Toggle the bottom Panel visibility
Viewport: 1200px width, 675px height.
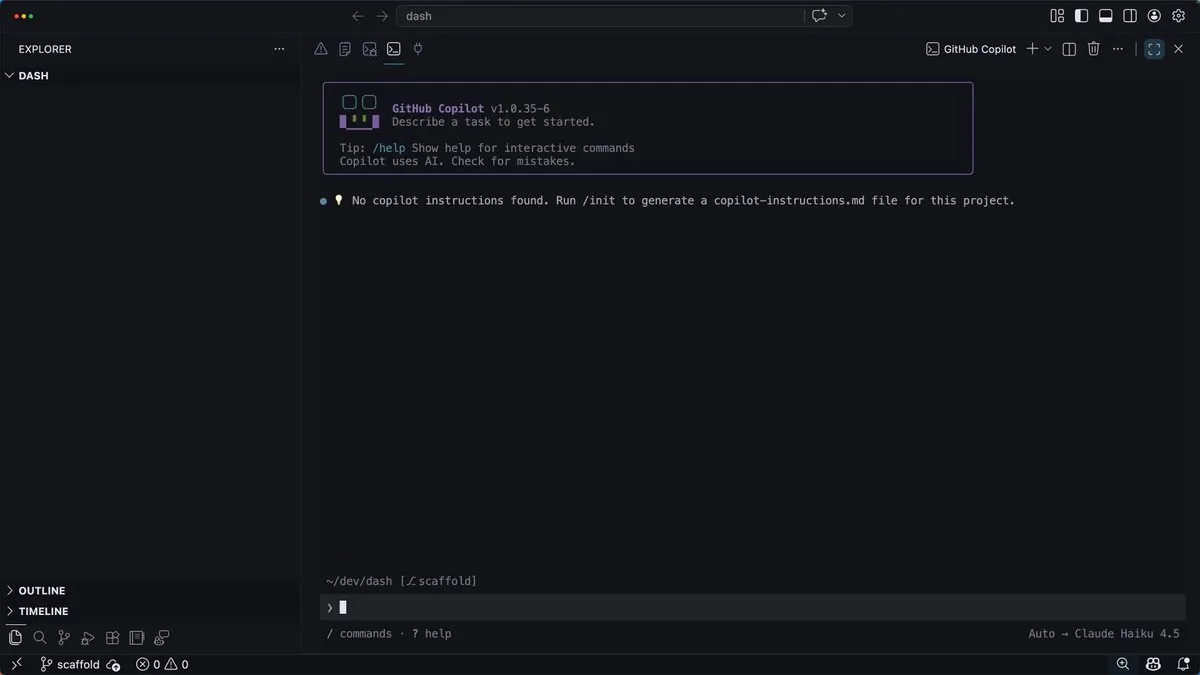(x=1106, y=15)
